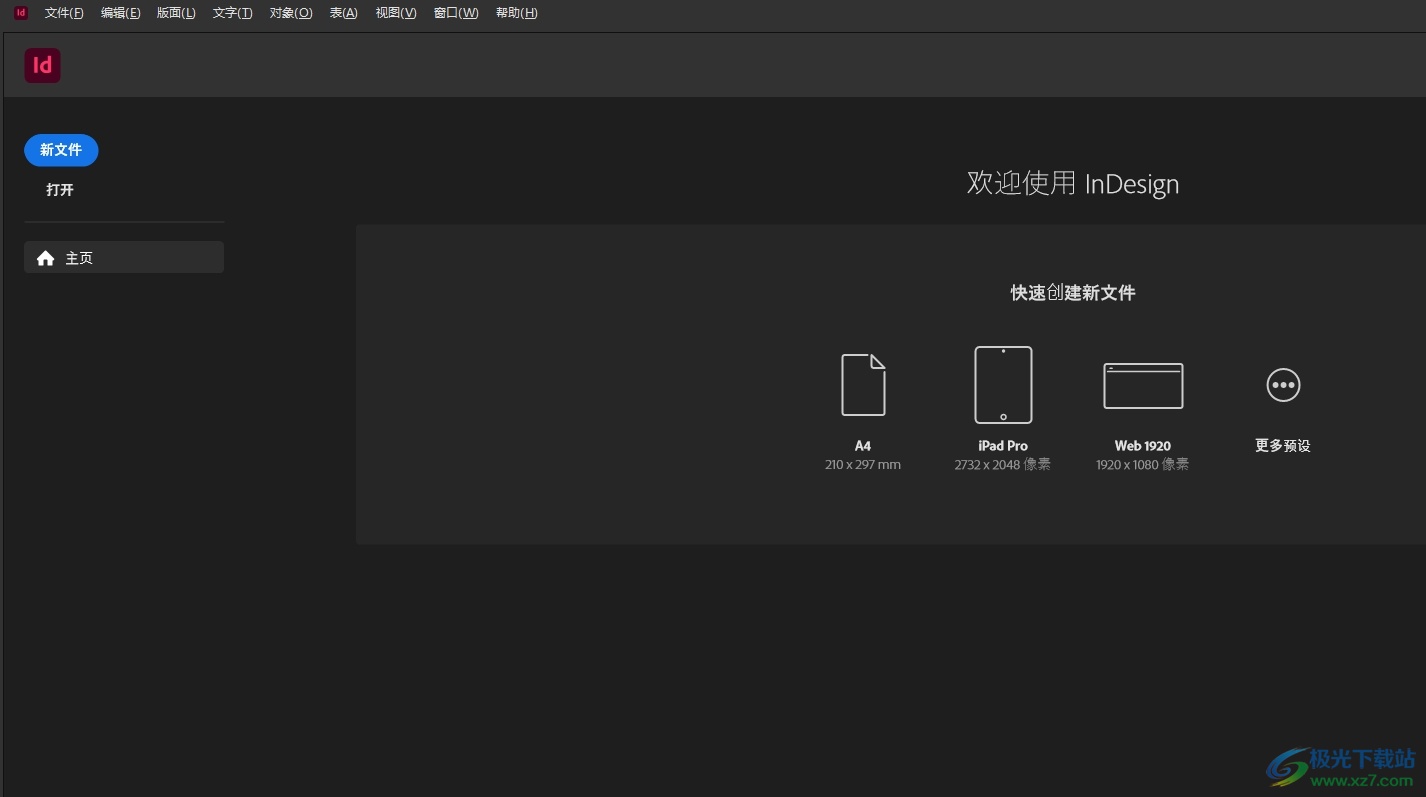Click the small InDesign icon in the title bar

point(21,13)
